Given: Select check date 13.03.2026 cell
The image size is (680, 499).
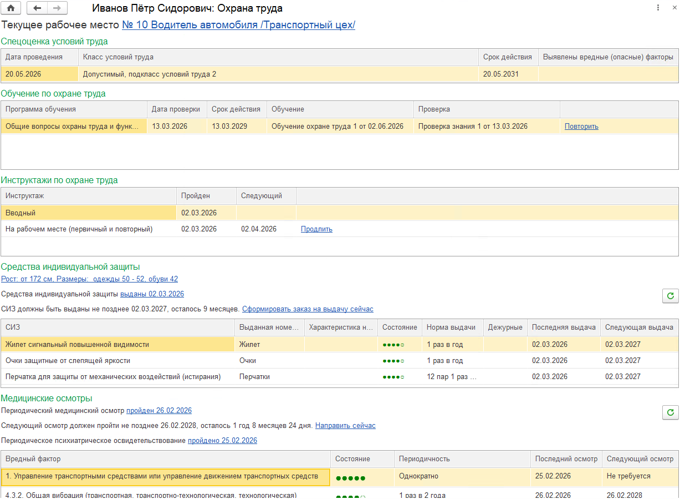Looking at the screenshot, I should 177,127.
